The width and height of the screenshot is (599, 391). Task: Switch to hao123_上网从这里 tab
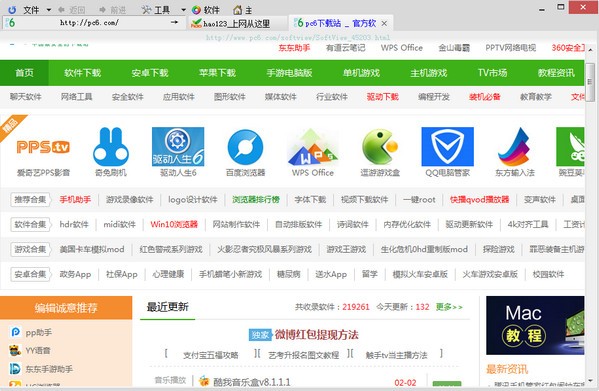click(x=236, y=24)
